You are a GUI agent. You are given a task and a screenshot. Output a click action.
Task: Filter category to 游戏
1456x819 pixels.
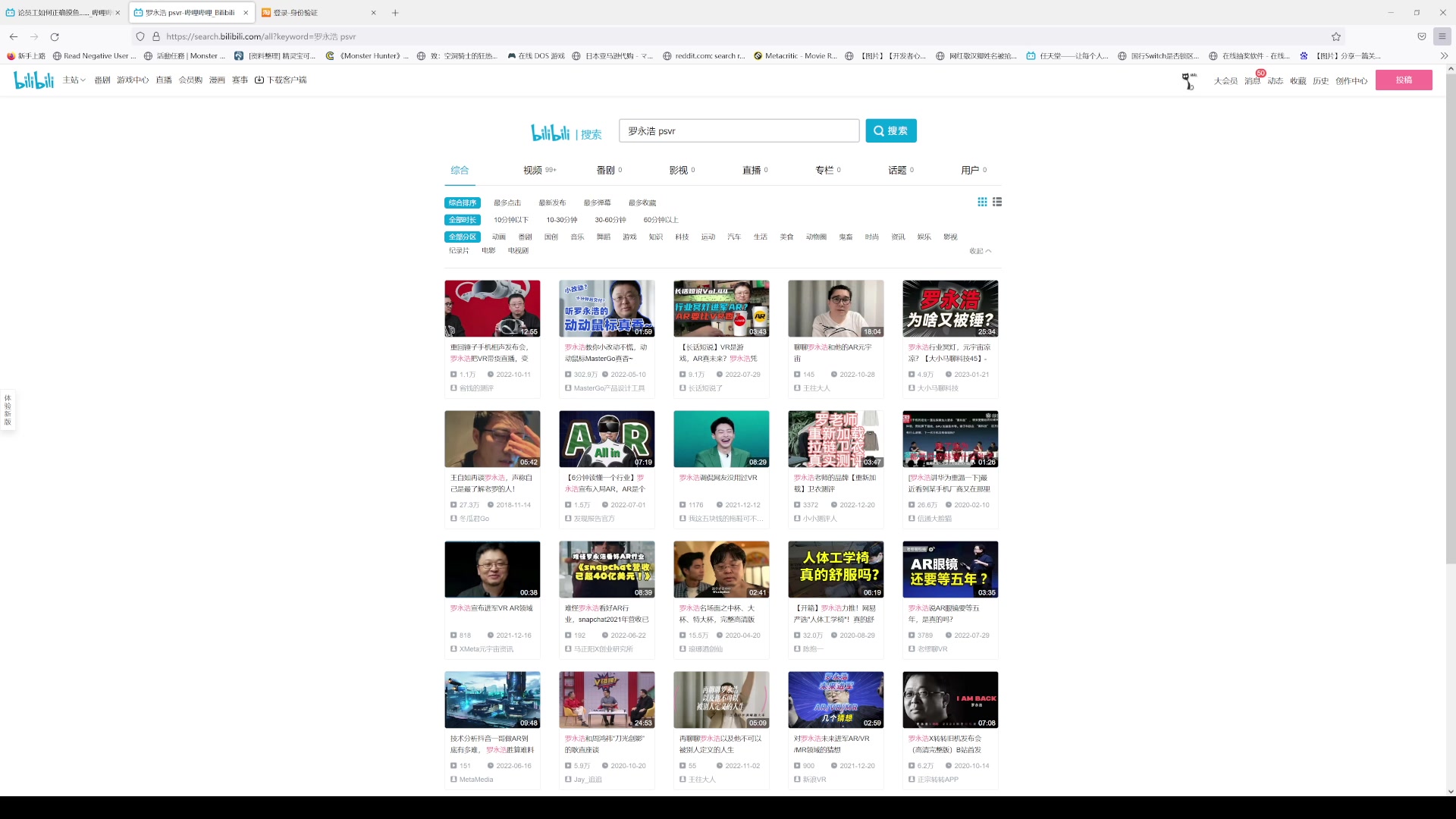pyautogui.click(x=629, y=237)
